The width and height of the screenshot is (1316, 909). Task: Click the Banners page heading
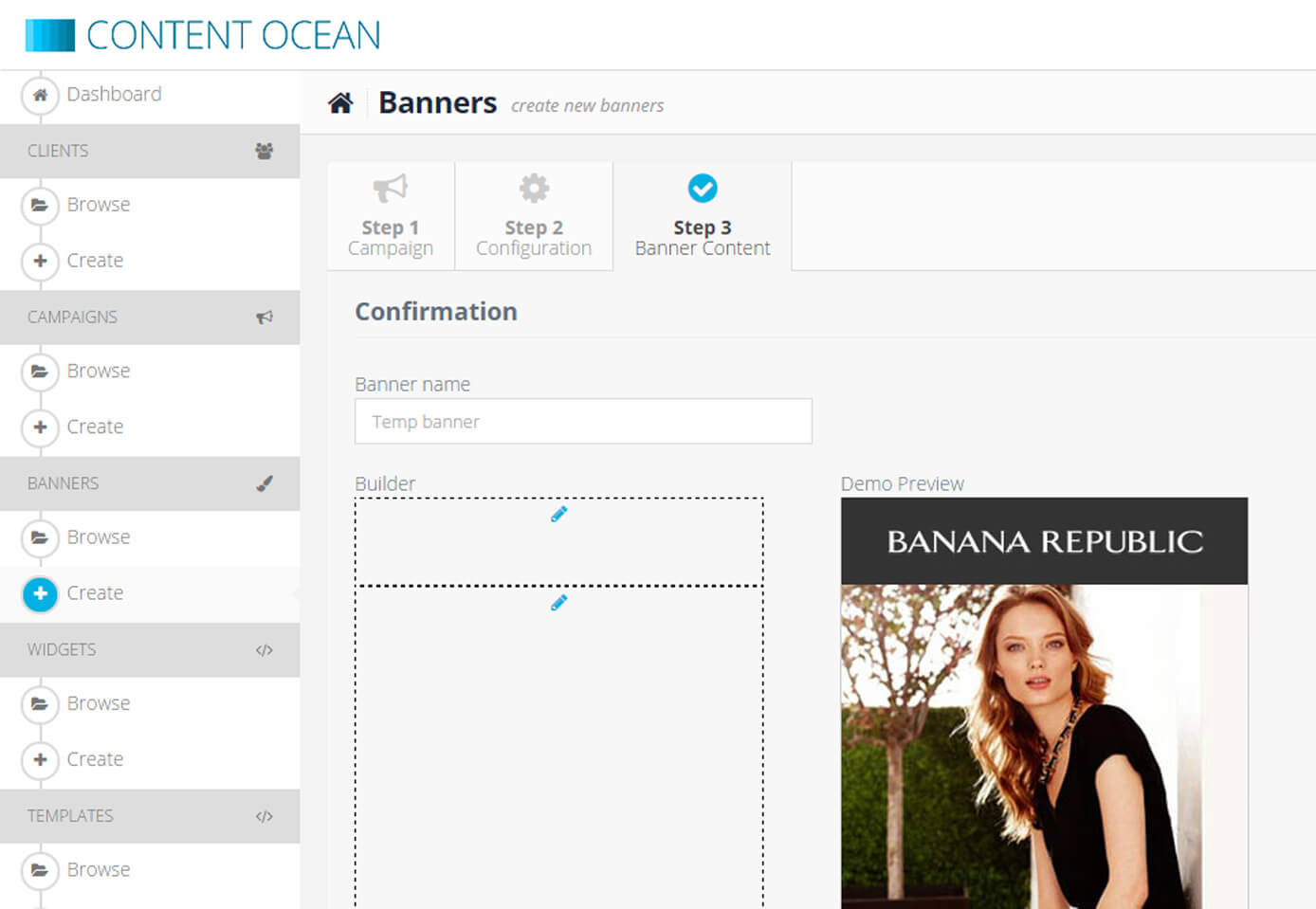pyautogui.click(x=437, y=102)
